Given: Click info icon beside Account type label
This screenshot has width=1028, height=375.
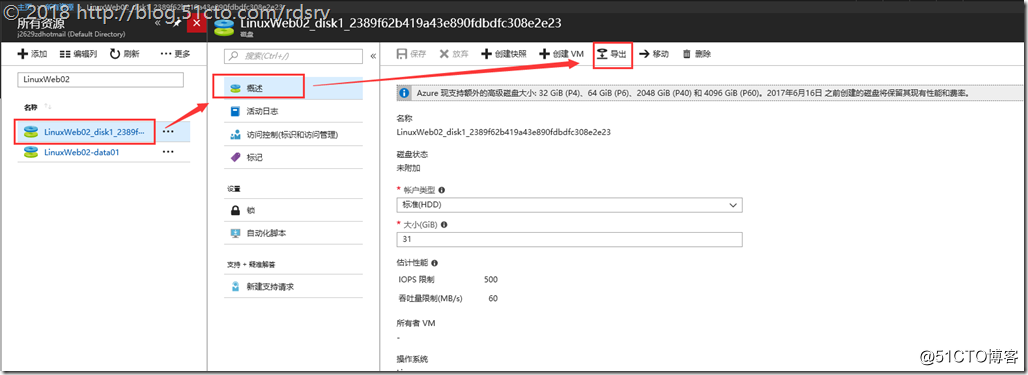Looking at the screenshot, I should [x=441, y=190].
